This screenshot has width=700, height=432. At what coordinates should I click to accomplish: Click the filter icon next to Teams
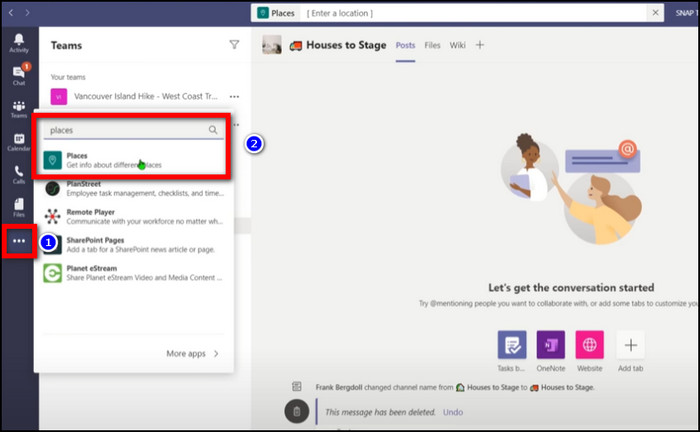click(234, 45)
